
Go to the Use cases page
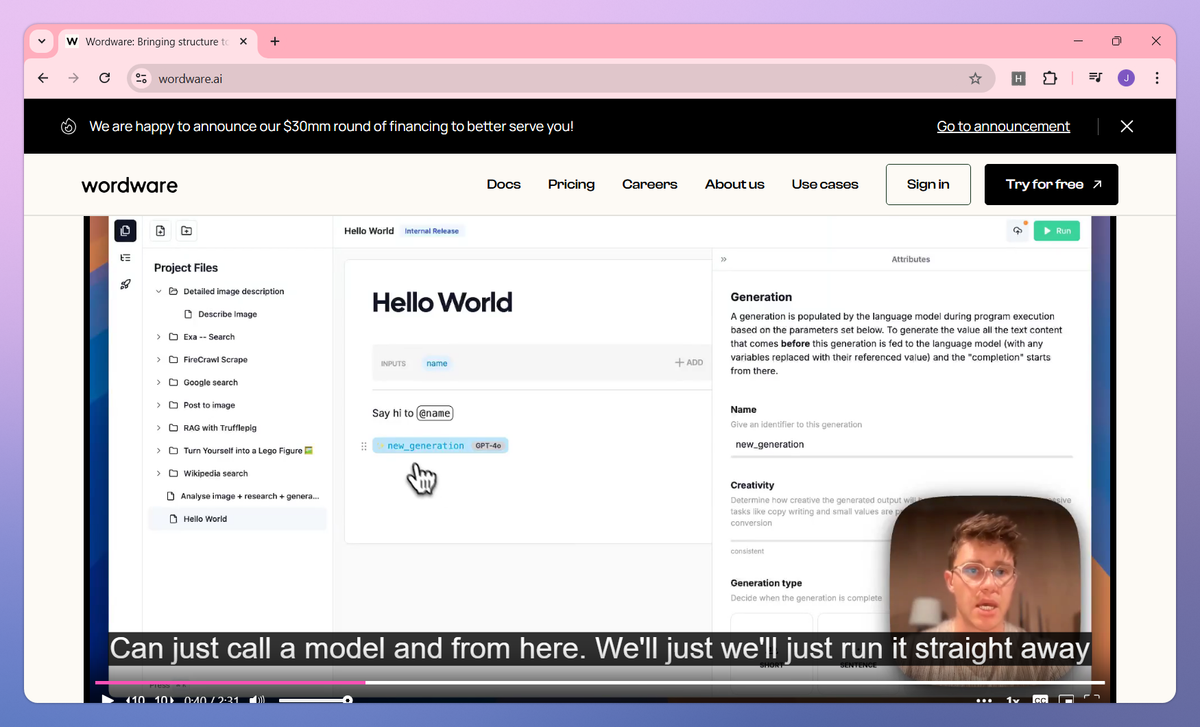click(x=824, y=184)
